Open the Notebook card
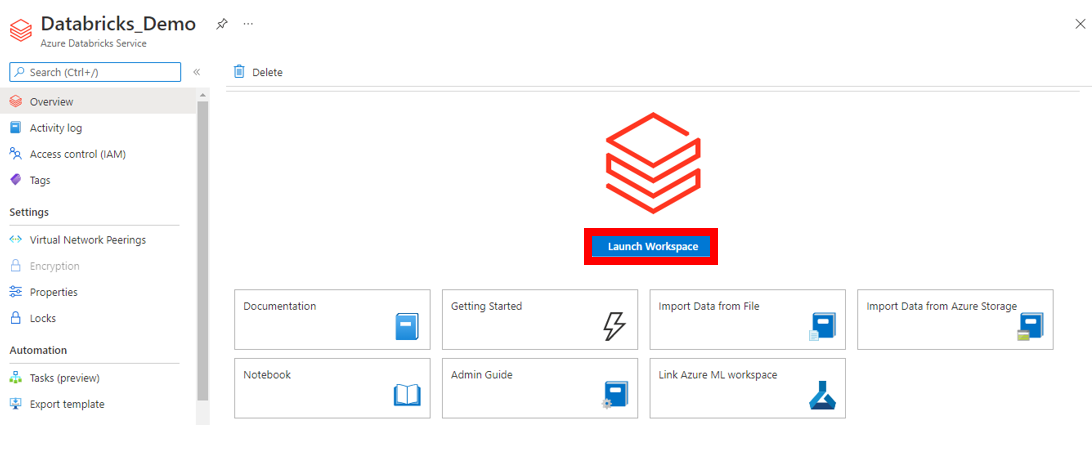The image size is (1092, 461). click(x=332, y=389)
